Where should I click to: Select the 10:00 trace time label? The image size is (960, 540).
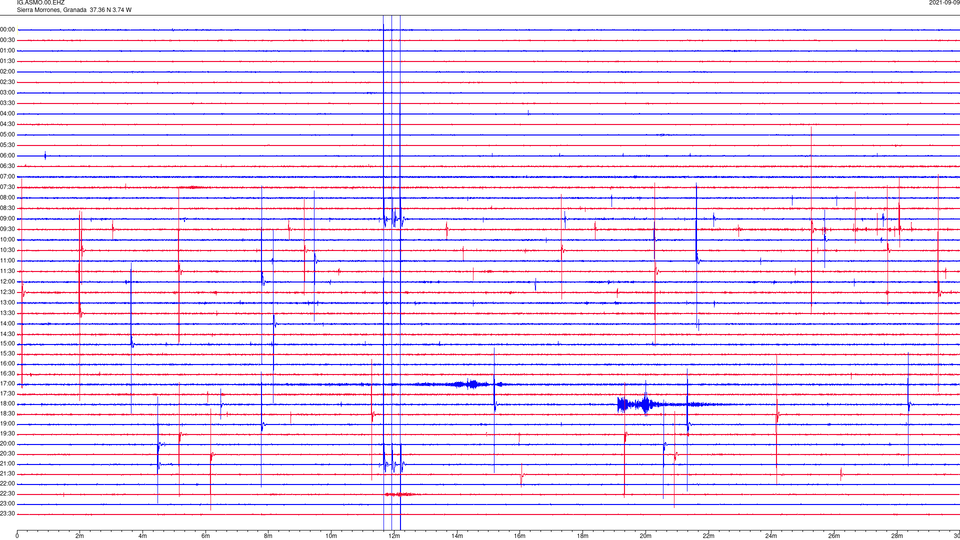[8, 239]
